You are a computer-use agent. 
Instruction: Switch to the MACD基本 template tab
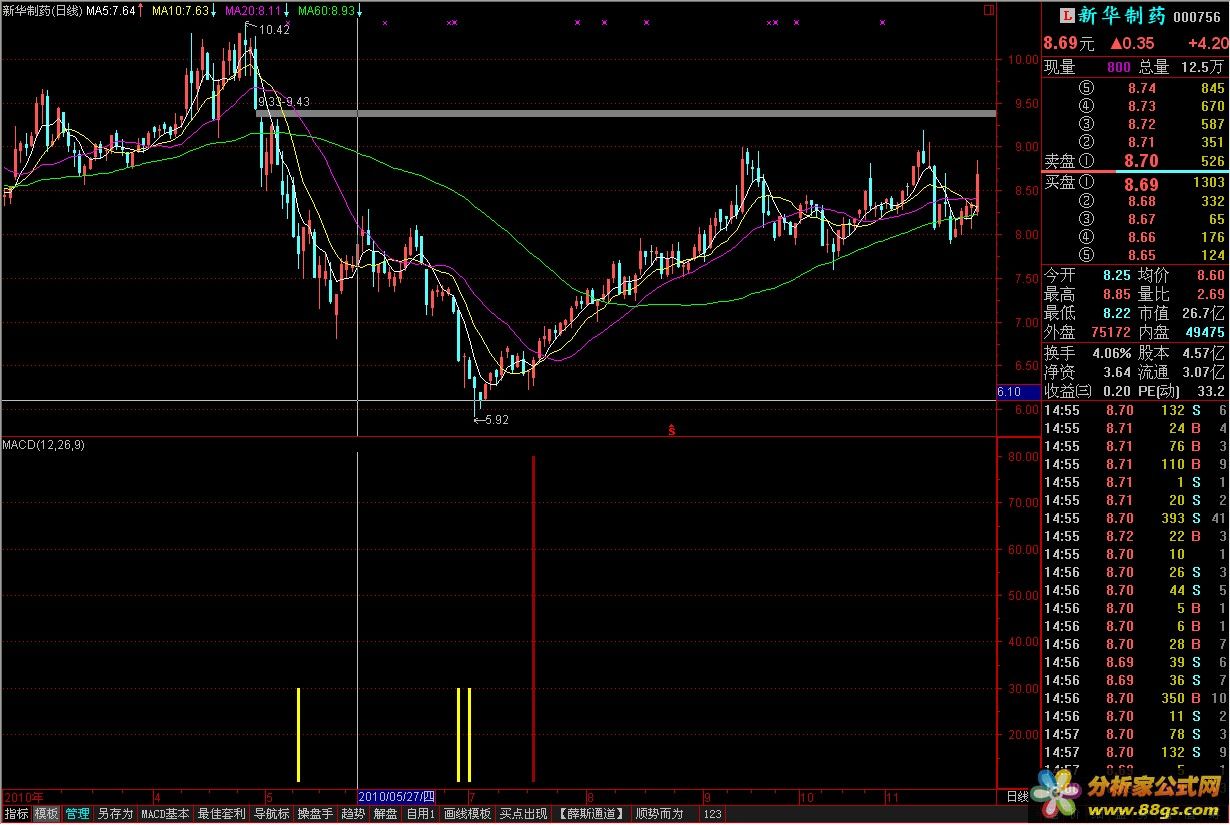pyautogui.click(x=165, y=814)
